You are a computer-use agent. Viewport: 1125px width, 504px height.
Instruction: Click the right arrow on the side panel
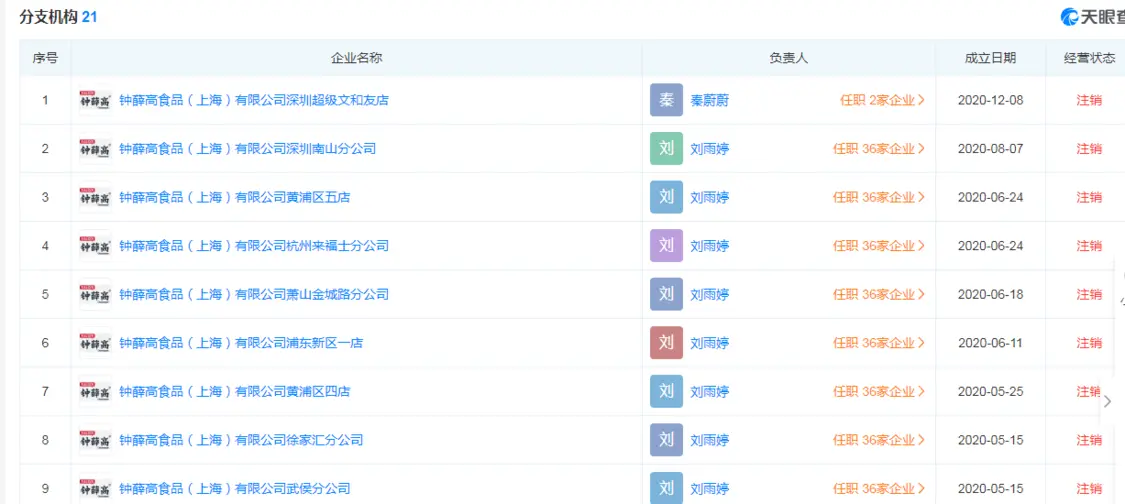coord(1108,401)
